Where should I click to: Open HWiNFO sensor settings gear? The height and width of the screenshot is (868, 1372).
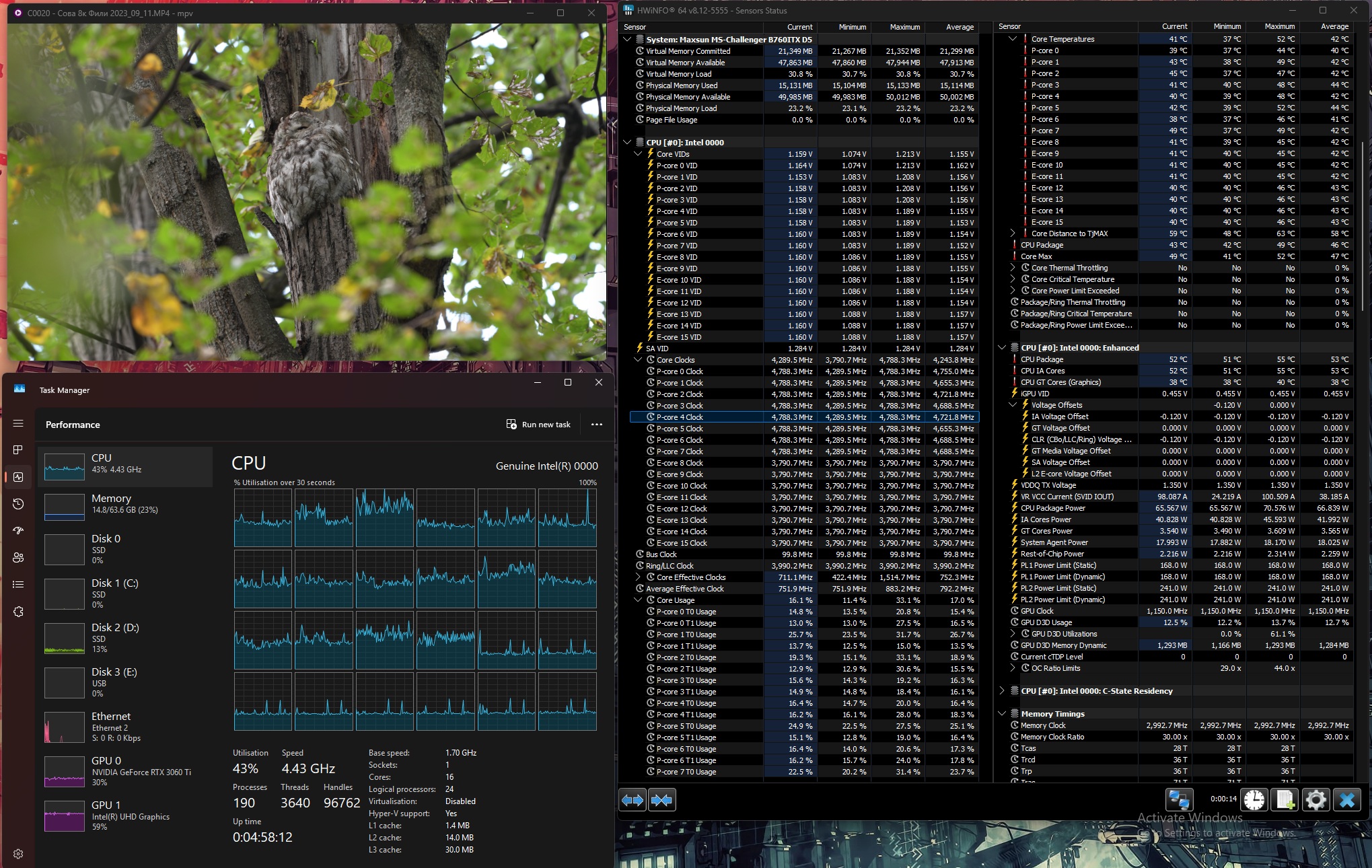1315,800
